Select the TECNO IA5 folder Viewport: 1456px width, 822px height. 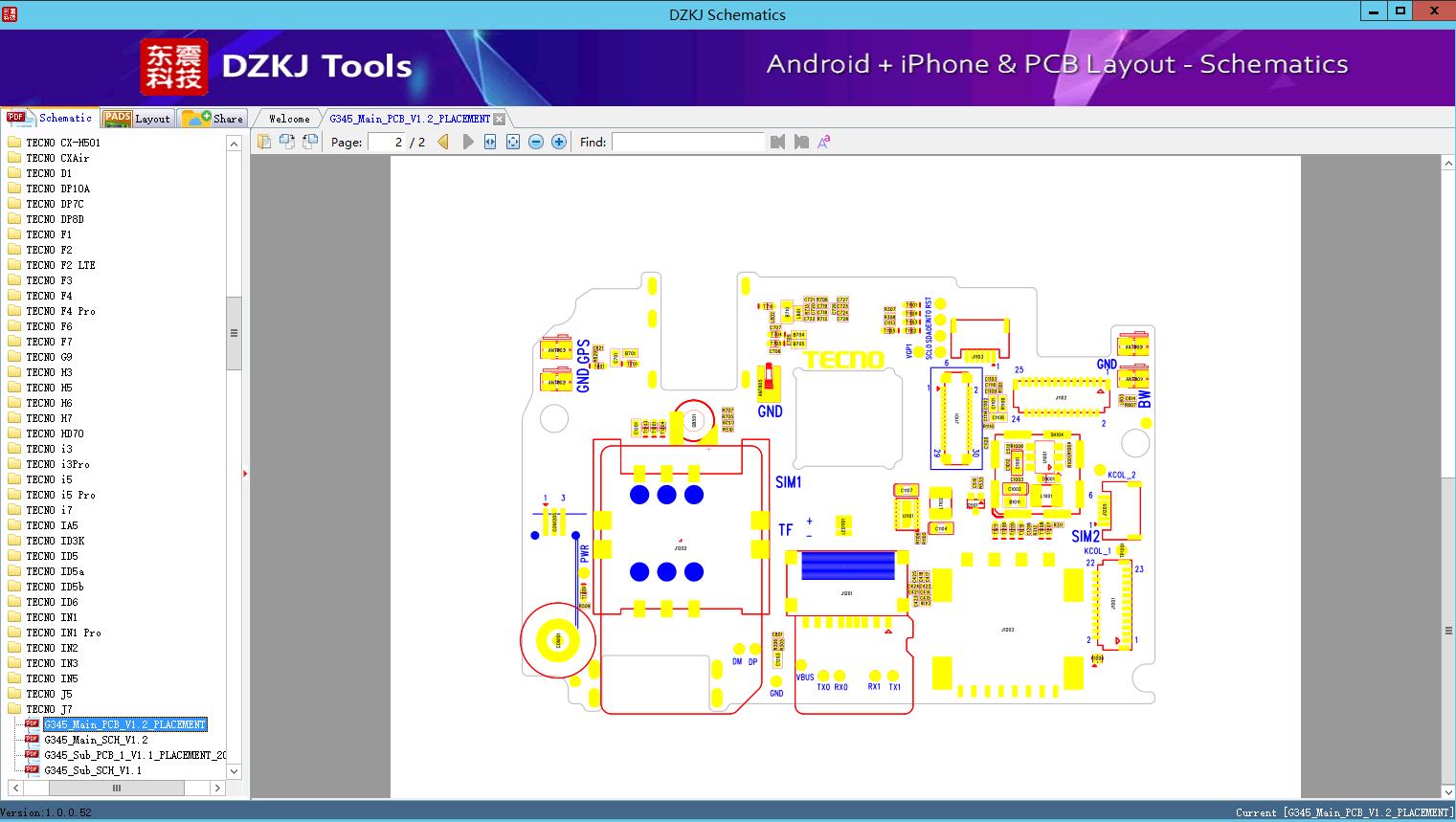[52, 525]
